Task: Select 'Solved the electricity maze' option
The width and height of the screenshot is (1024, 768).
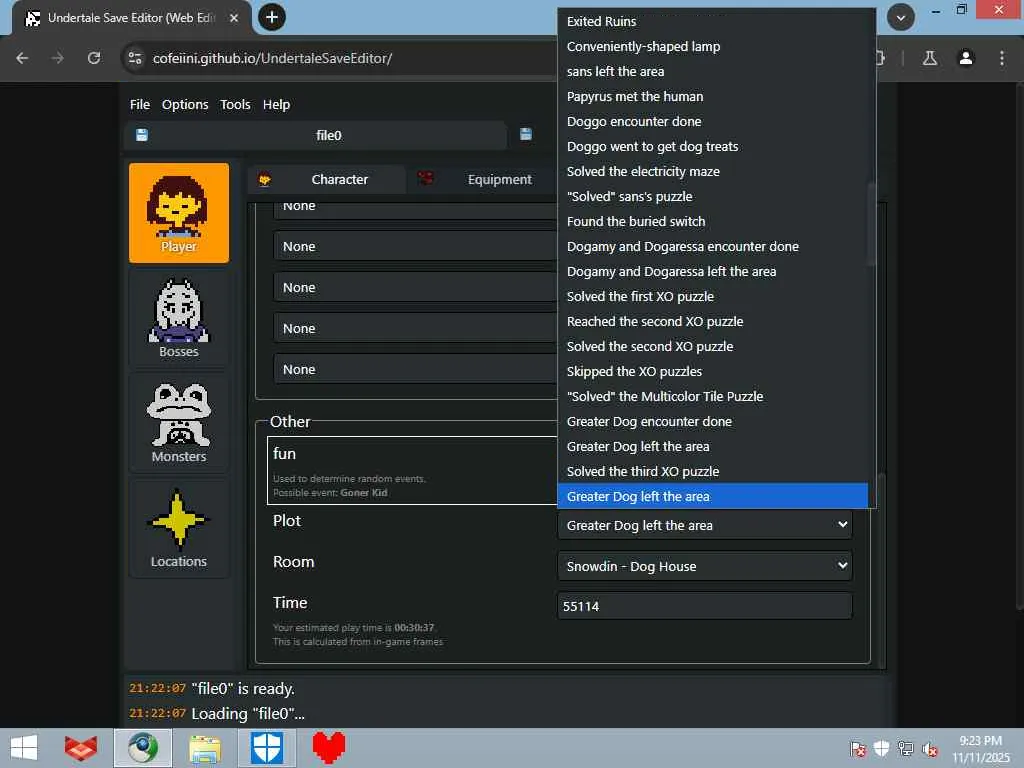Action: (712, 172)
